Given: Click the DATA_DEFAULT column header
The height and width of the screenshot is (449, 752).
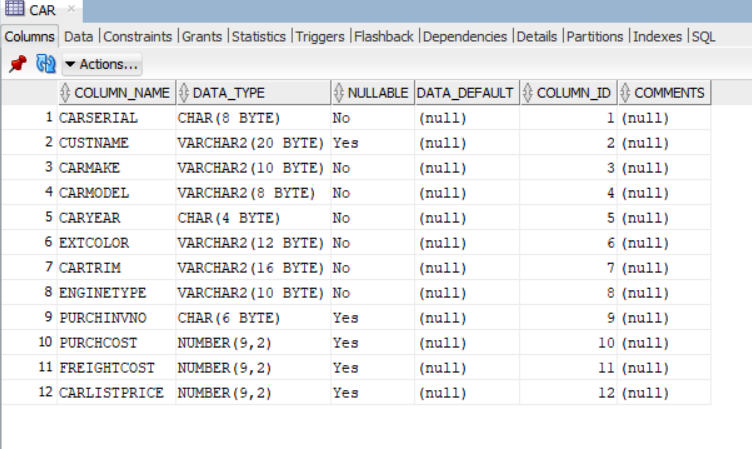Looking at the screenshot, I should coord(467,93).
